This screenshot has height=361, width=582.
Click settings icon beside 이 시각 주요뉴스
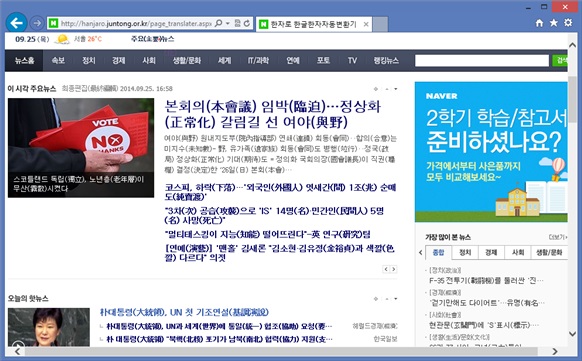(376, 89)
